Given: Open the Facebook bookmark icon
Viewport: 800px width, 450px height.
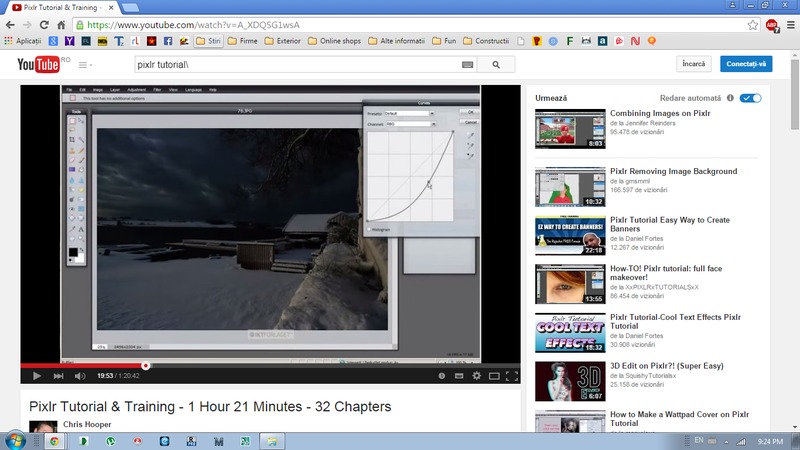Looking at the screenshot, I should click(168, 41).
